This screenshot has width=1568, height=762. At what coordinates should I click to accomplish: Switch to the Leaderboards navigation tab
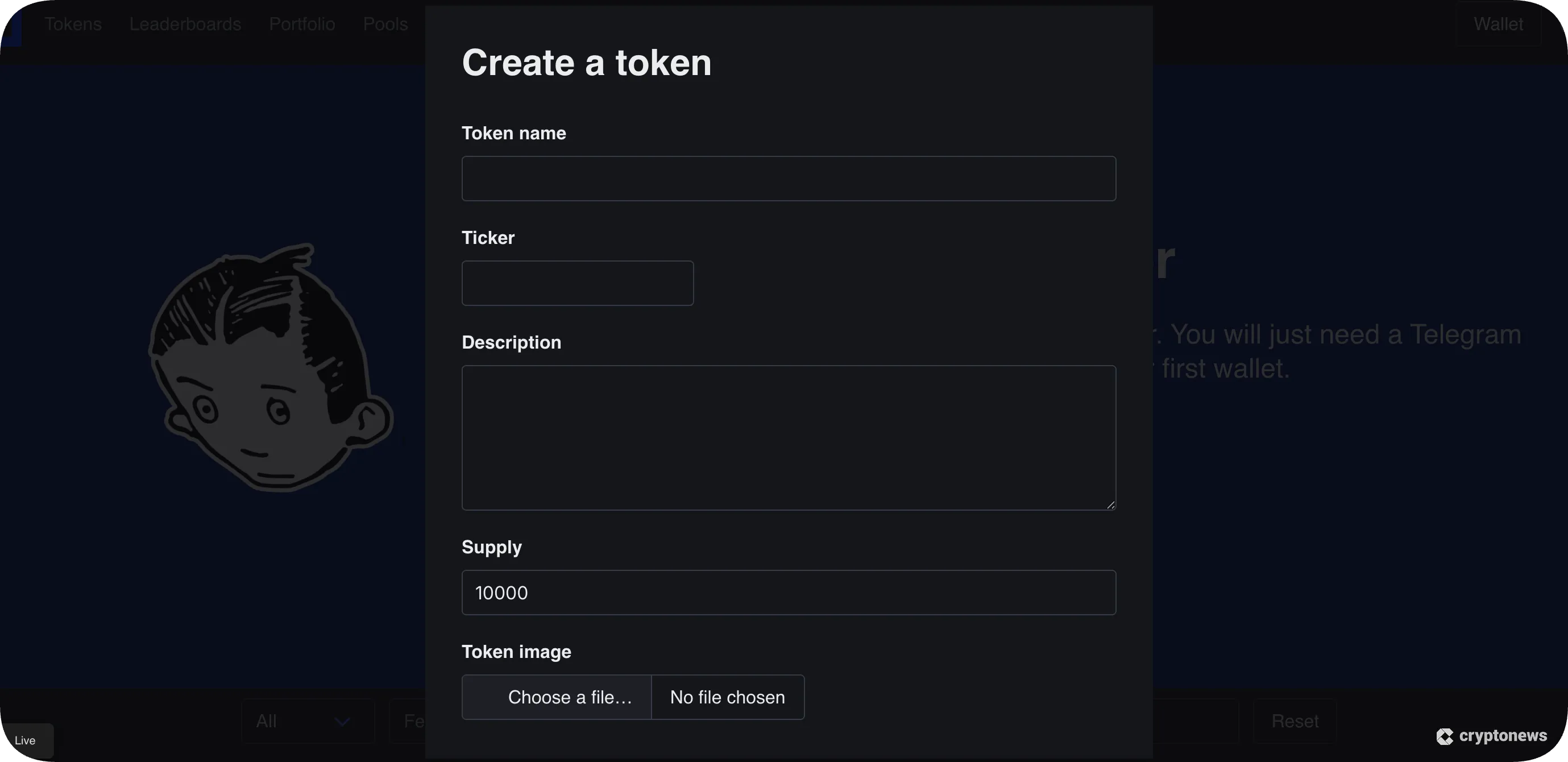[184, 24]
